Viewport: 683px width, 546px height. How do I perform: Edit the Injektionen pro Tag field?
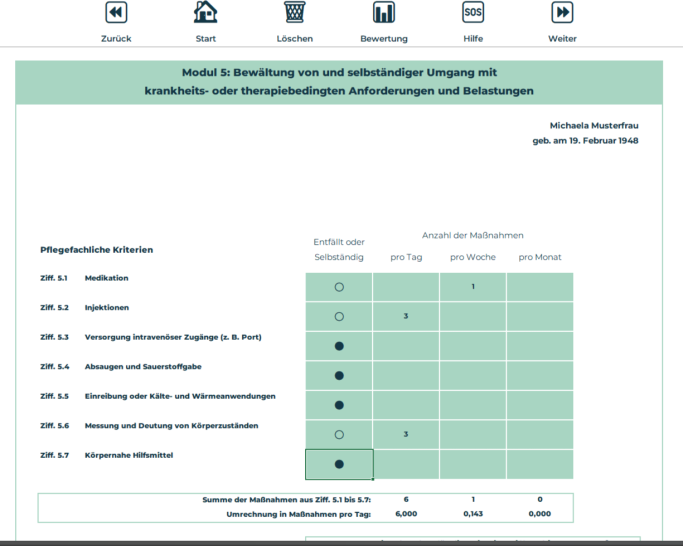tap(405, 316)
